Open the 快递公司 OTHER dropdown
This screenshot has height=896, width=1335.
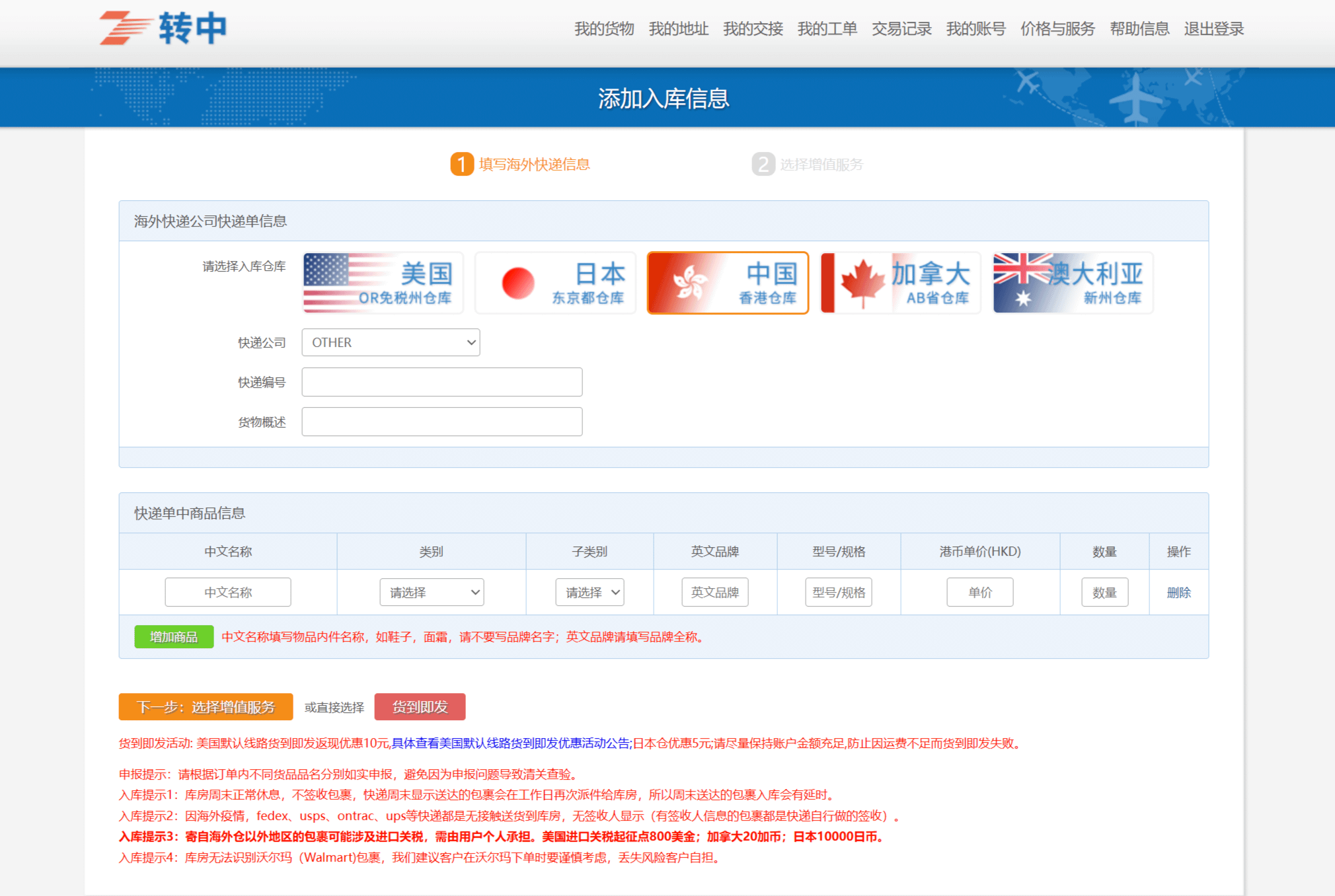tap(391, 342)
